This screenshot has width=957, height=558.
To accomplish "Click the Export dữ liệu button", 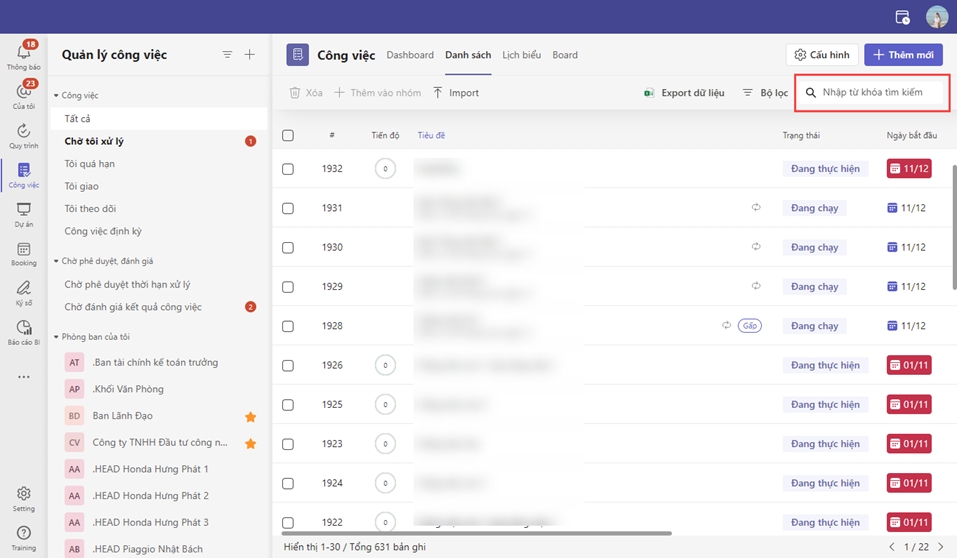I will click(684, 93).
